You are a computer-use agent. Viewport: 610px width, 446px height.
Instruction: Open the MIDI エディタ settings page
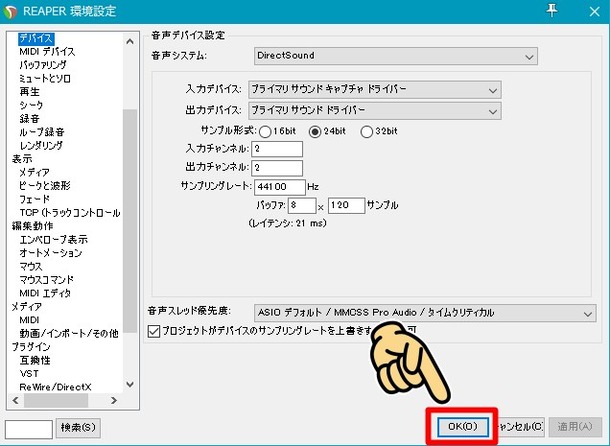coord(45,293)
